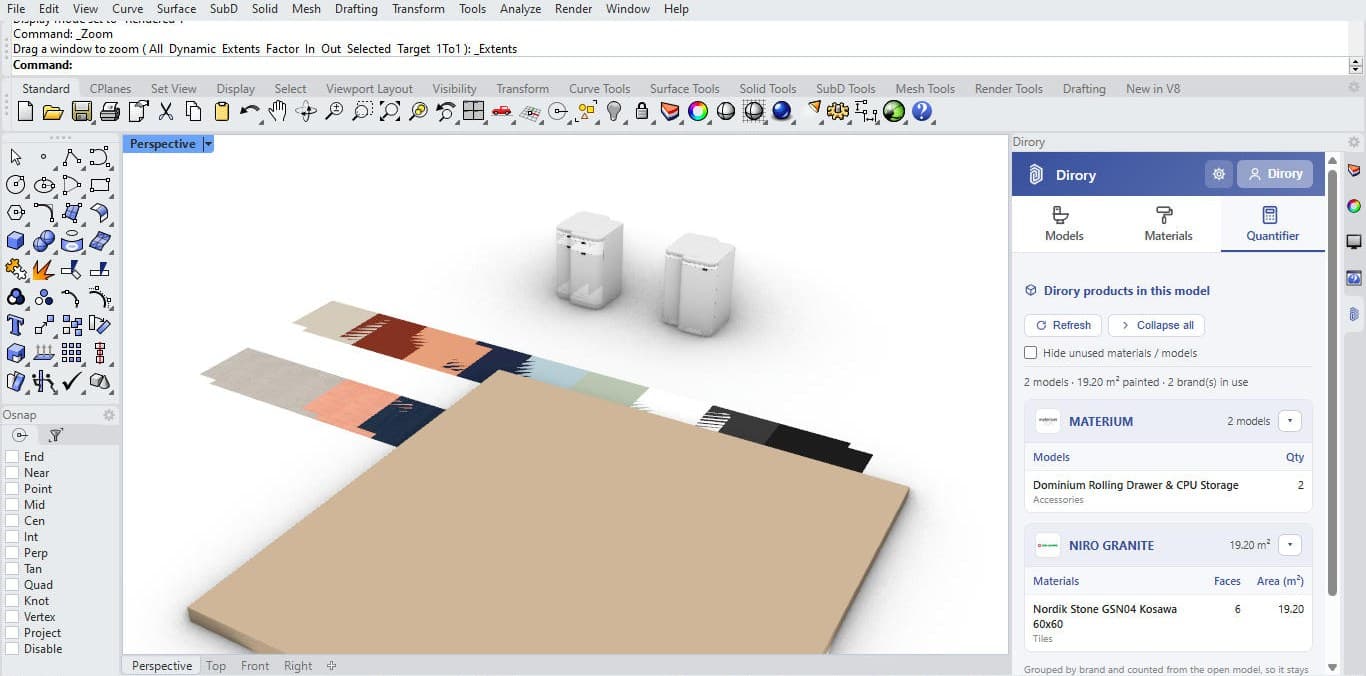Click the Dirory account button
The height and width of the screenshot is (676, 1366).
pos(1275,174)
